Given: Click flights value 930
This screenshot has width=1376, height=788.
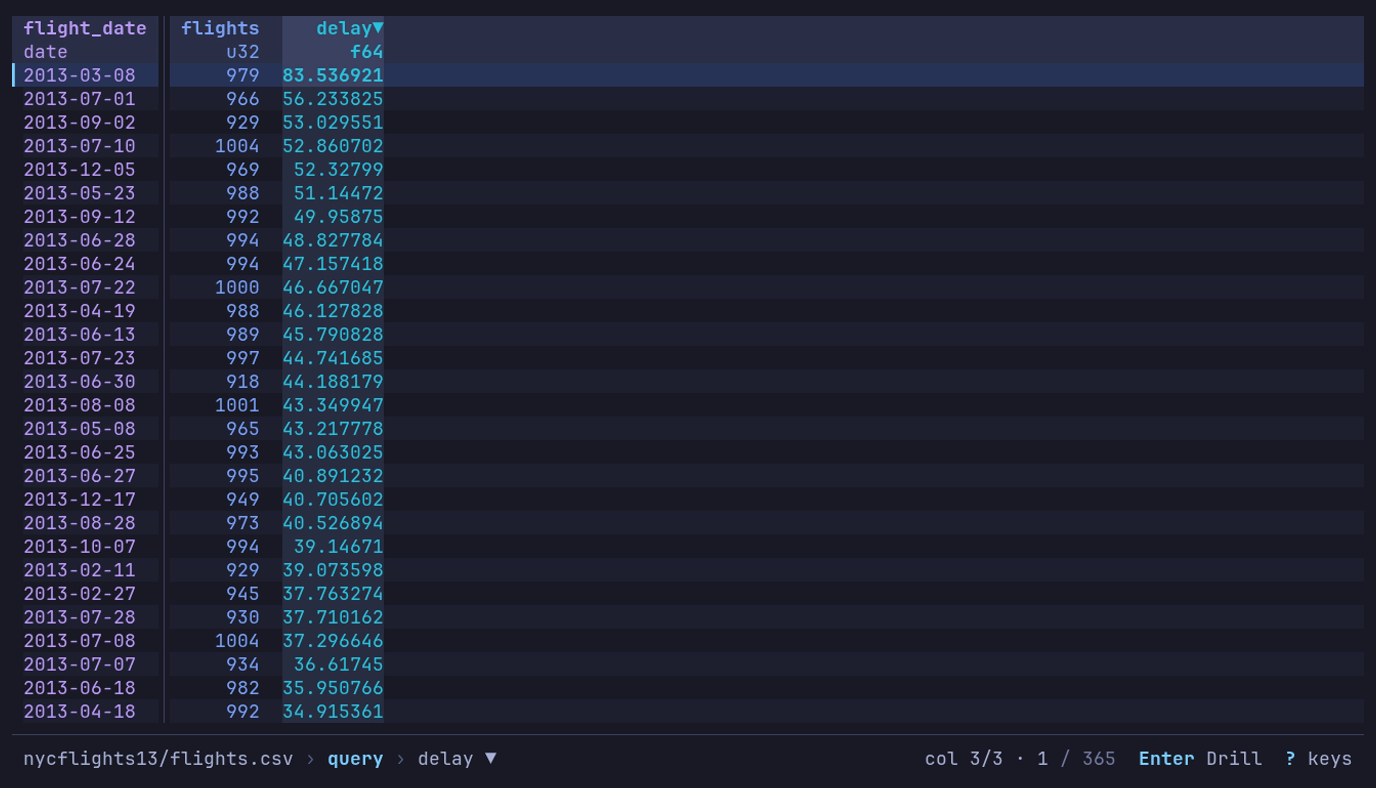Looking at the screenshot, I should coord(242,617).
